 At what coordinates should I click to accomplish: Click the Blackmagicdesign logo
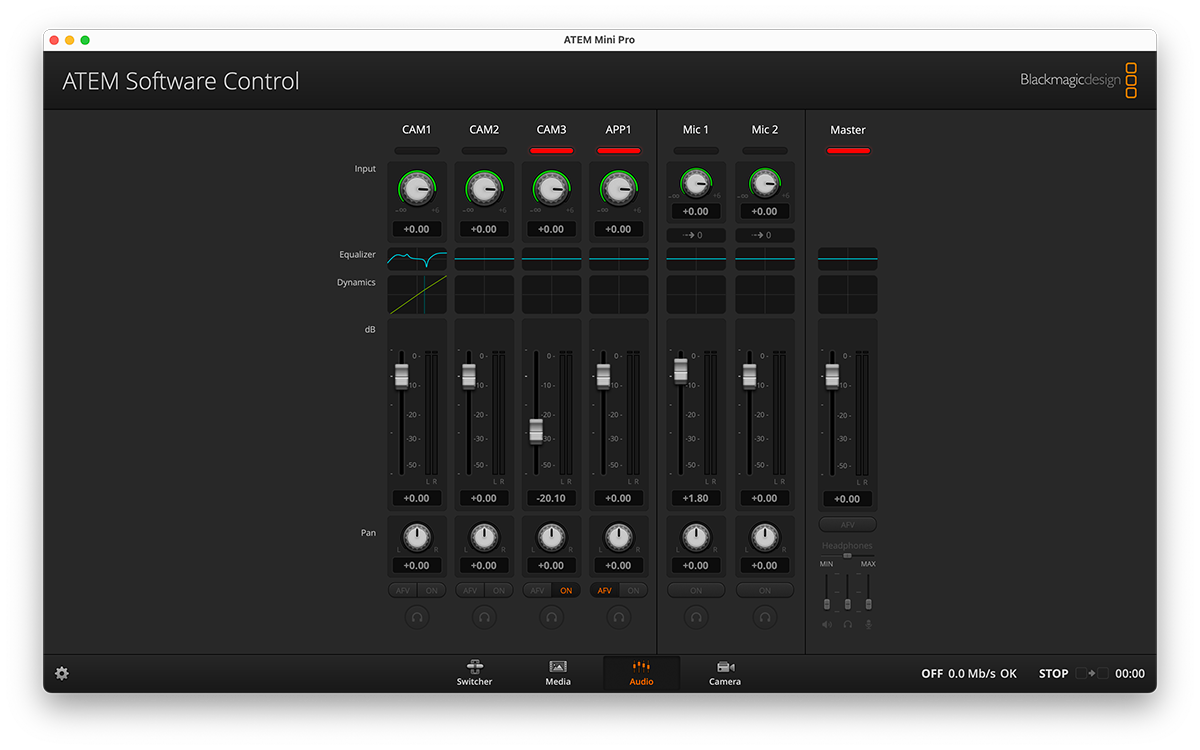click(x=1078, y=80)
